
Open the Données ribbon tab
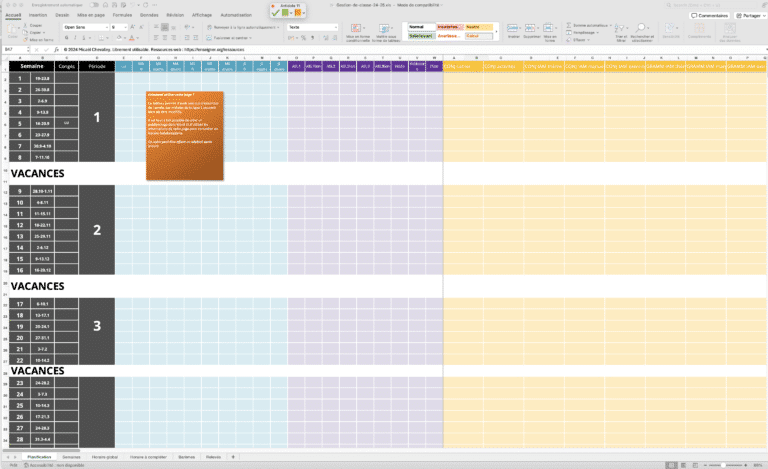149,15
